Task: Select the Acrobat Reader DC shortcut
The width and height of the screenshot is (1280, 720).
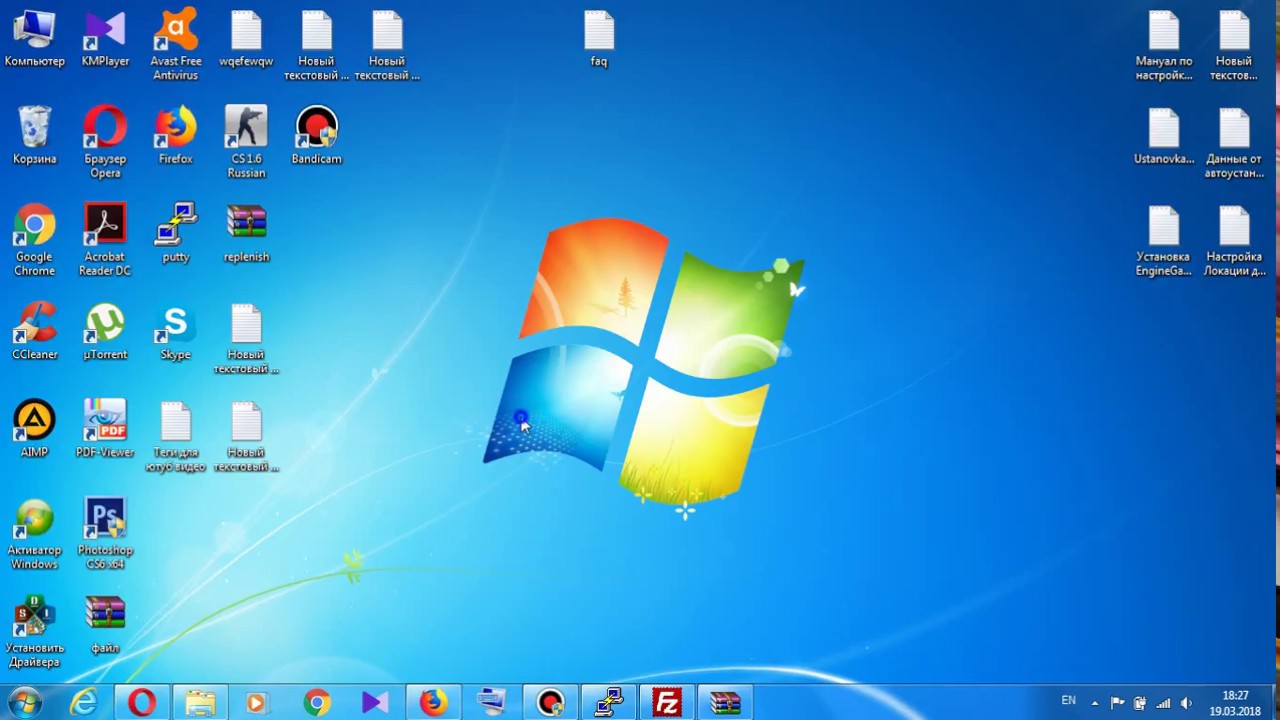Action: click(x=105, y=240)
